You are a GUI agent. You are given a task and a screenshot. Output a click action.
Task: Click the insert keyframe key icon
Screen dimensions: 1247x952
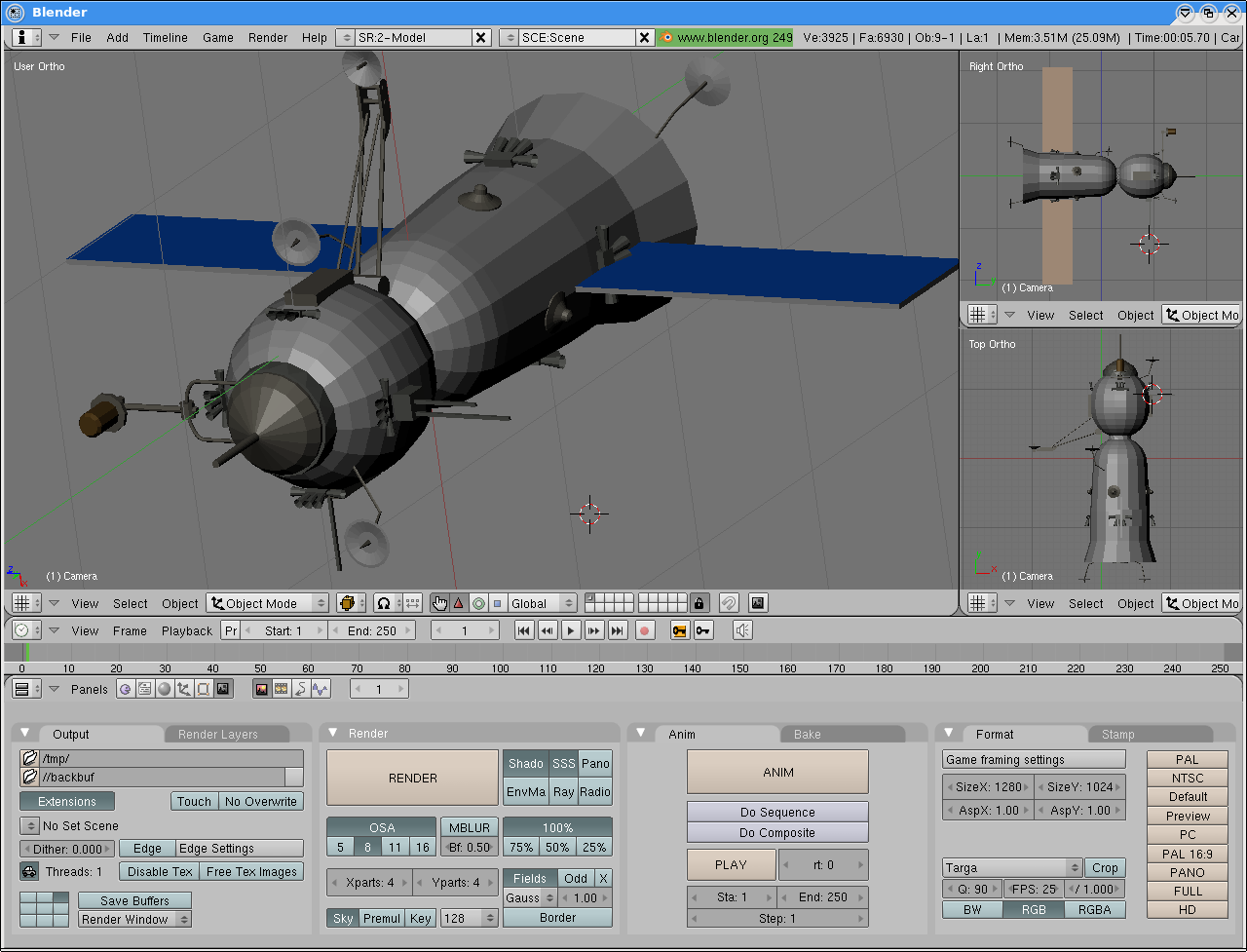(679, 630)
